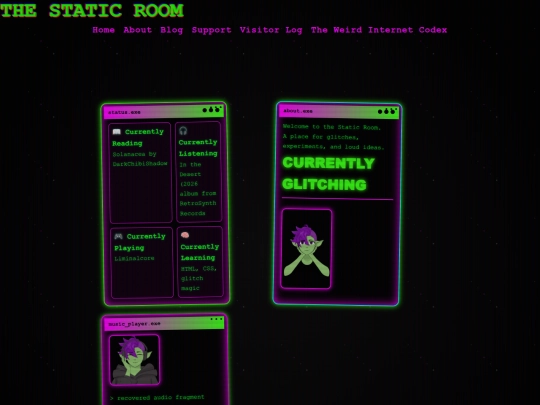
Task: Click the 'Solanacea by DarkChibiShadow' reading text
Action: point(140,159)
